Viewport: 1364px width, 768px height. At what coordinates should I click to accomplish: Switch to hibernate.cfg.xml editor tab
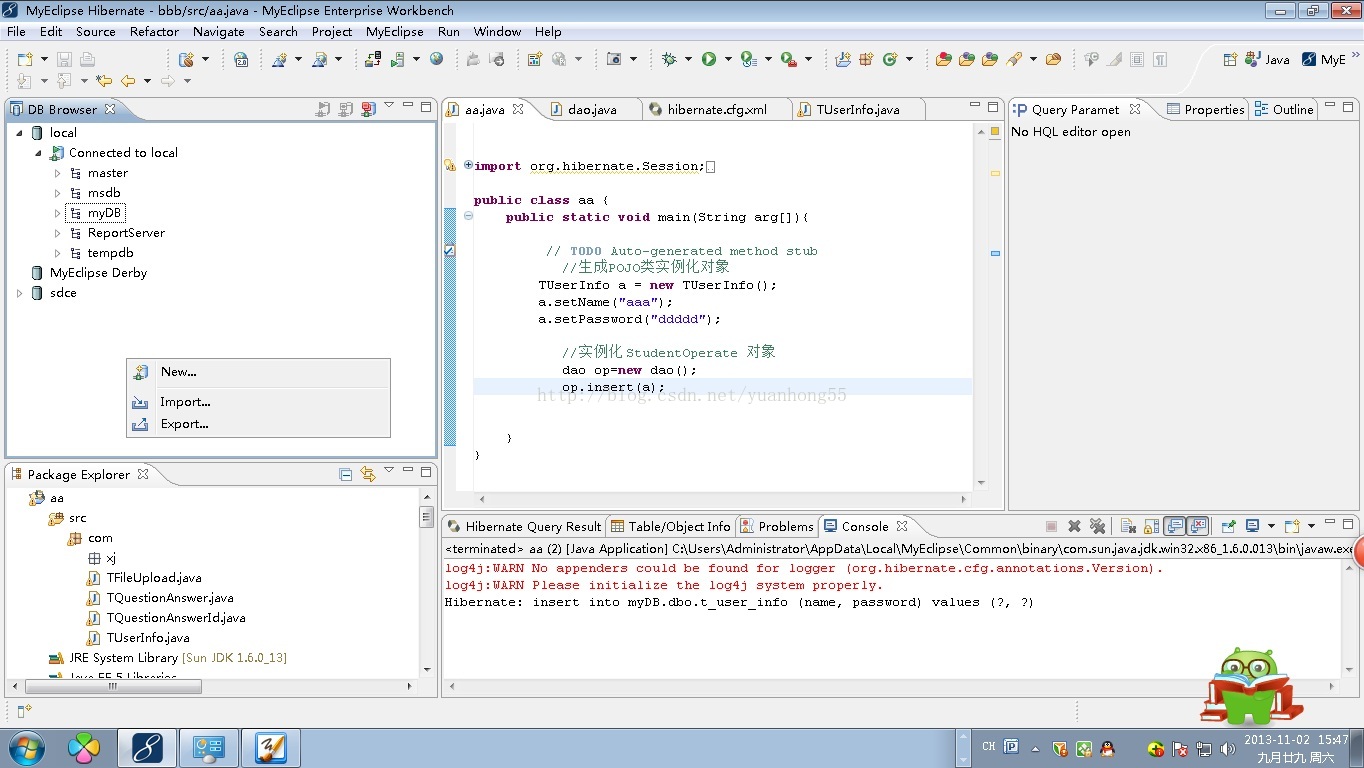click(x=717, y=109)
